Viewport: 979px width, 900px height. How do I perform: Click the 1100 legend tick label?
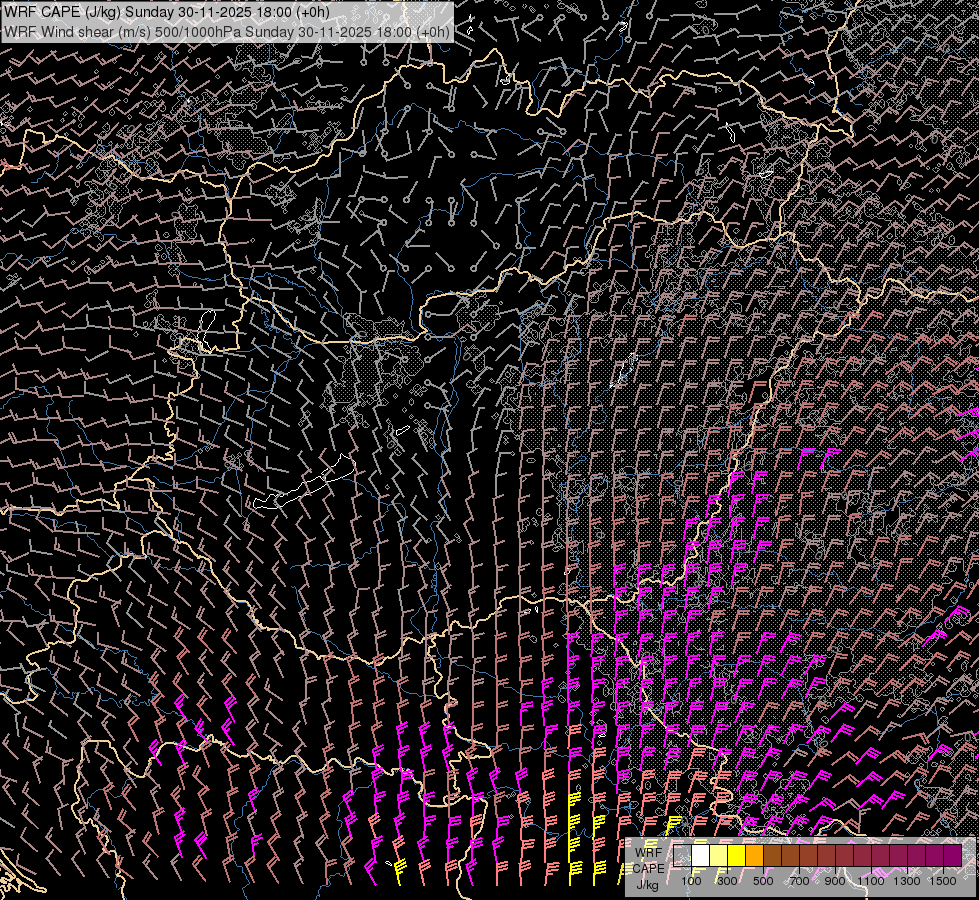871,881
